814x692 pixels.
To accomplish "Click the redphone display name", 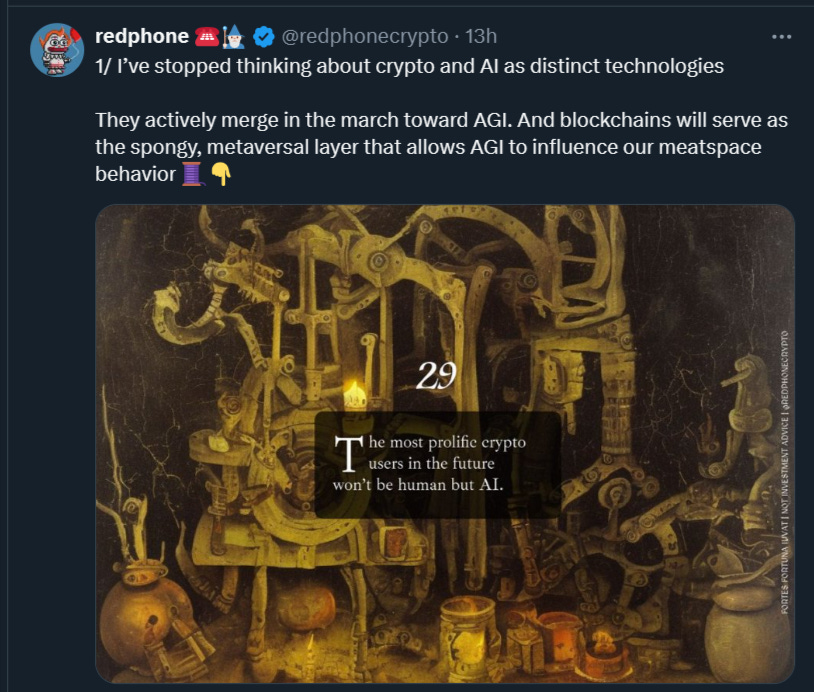I will coord(142,36).
